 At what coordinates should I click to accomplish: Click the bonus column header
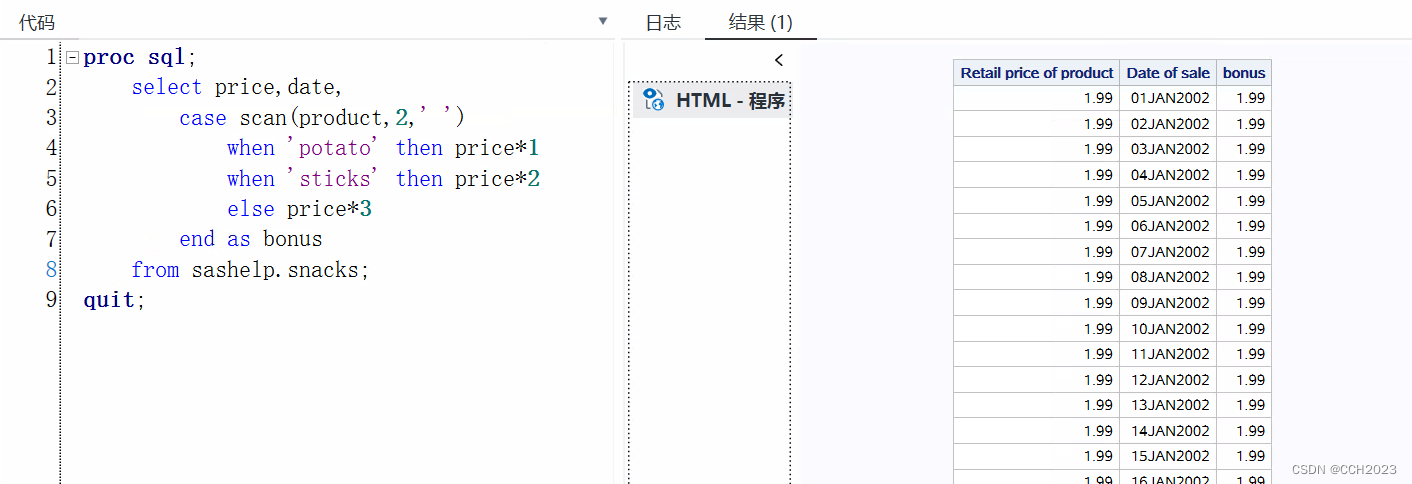point(1244,72)
